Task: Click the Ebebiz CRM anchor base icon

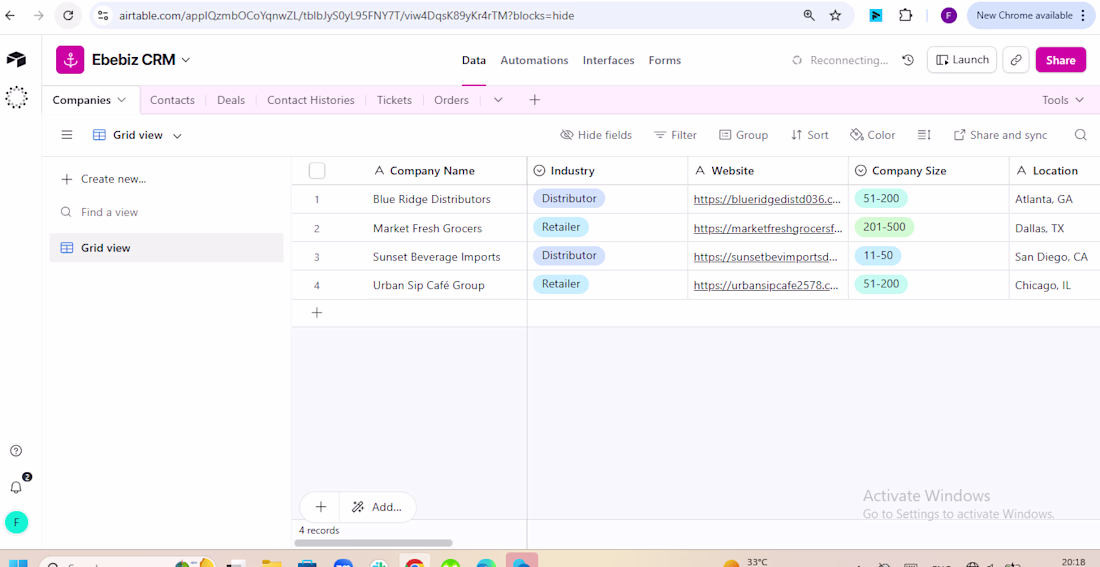Action: [70, 60]
